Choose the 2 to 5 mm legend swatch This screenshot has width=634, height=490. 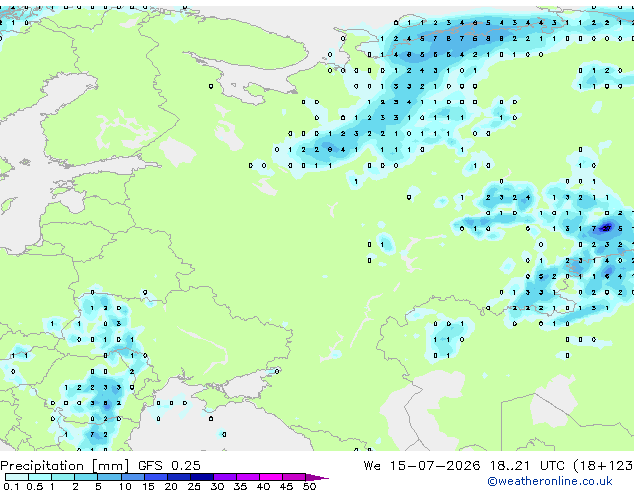click(86, 477)
